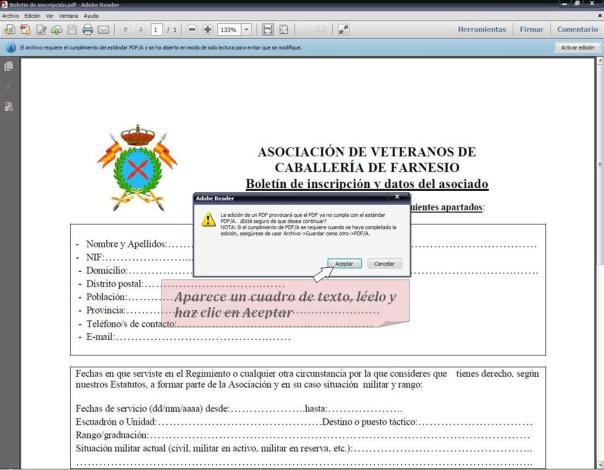Screen dimensions: 604x470
Task: Click the email envelope icon
Action: coord(103,30)
